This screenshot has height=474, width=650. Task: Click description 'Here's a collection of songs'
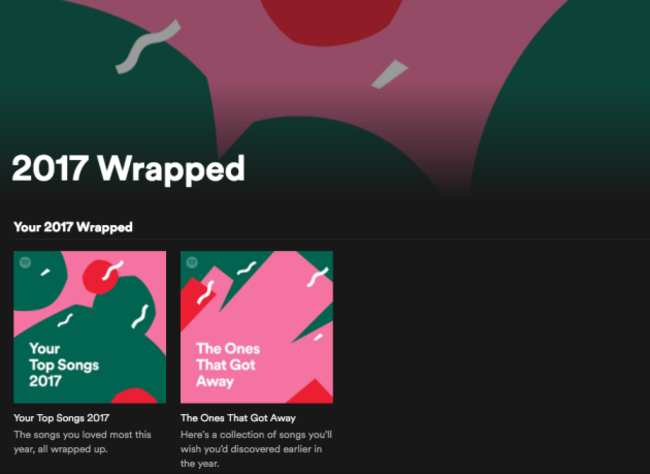coord(256,449)
